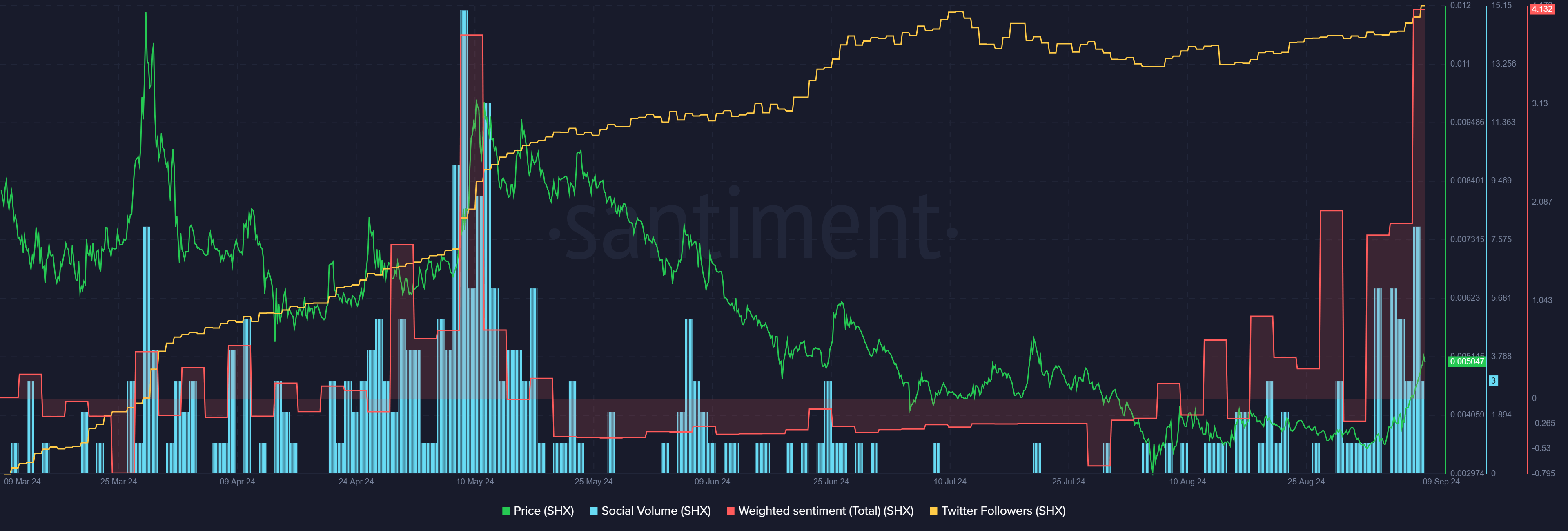This screenshot has width=1568, height=531.
Task: Select the 10 Jul 24 date label
Action: pos(950,482)
